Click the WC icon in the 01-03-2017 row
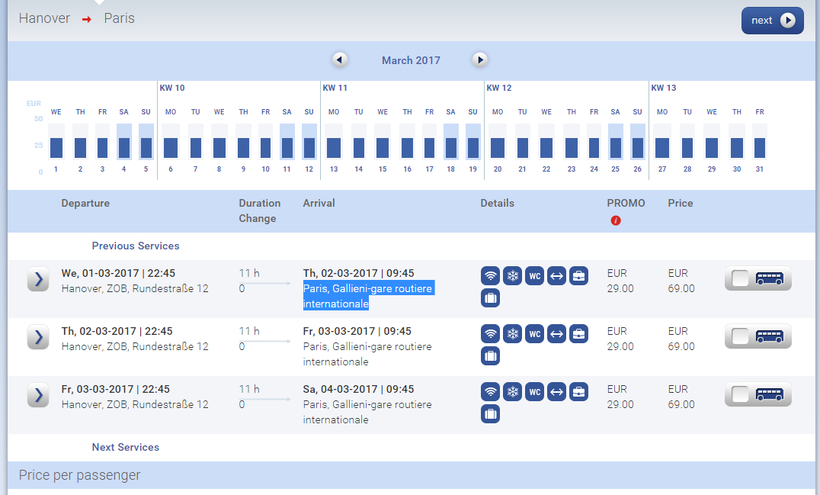This screenshot has width=820, height=495. 535,276
